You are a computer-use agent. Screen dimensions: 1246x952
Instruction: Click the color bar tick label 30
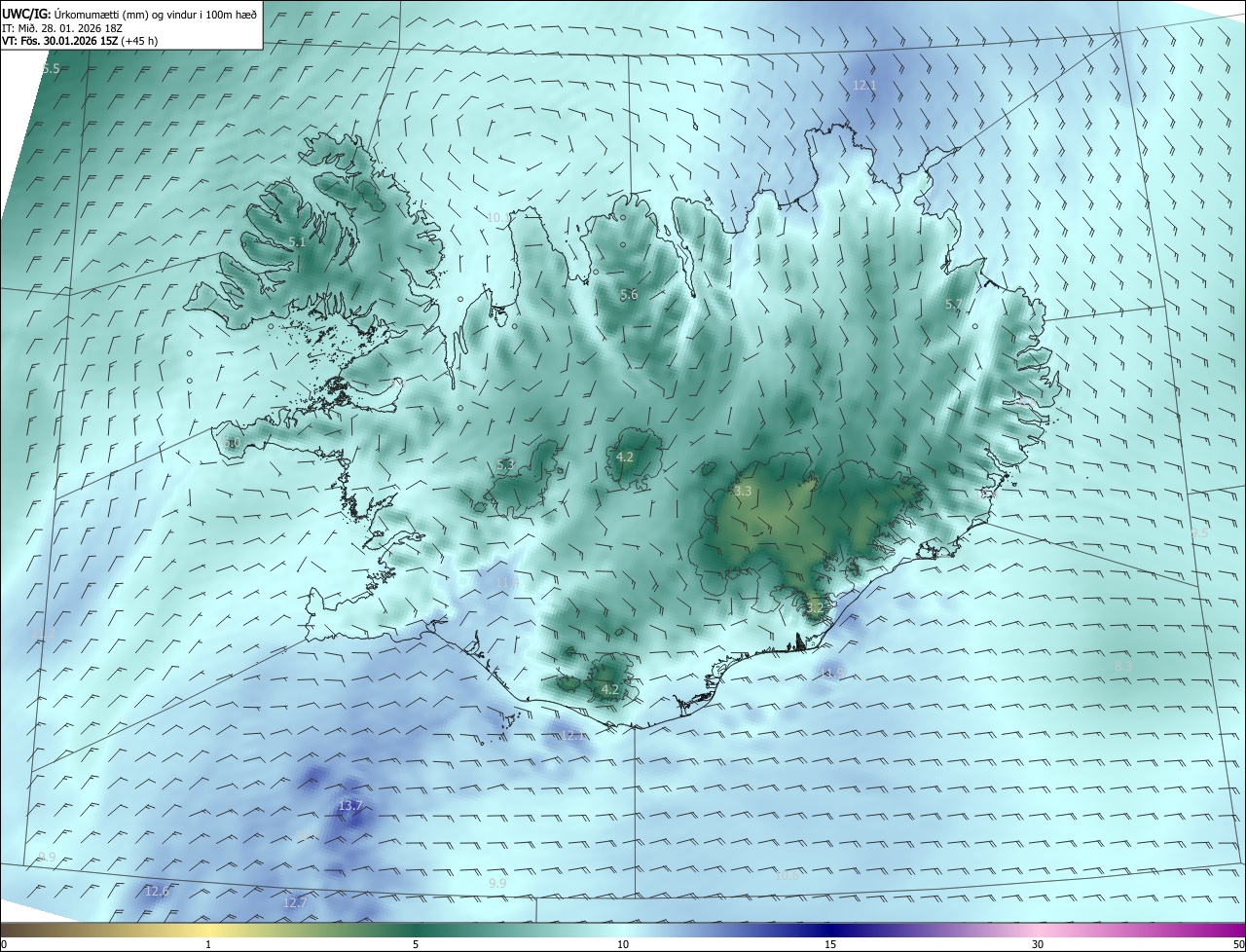point(1038,944)
